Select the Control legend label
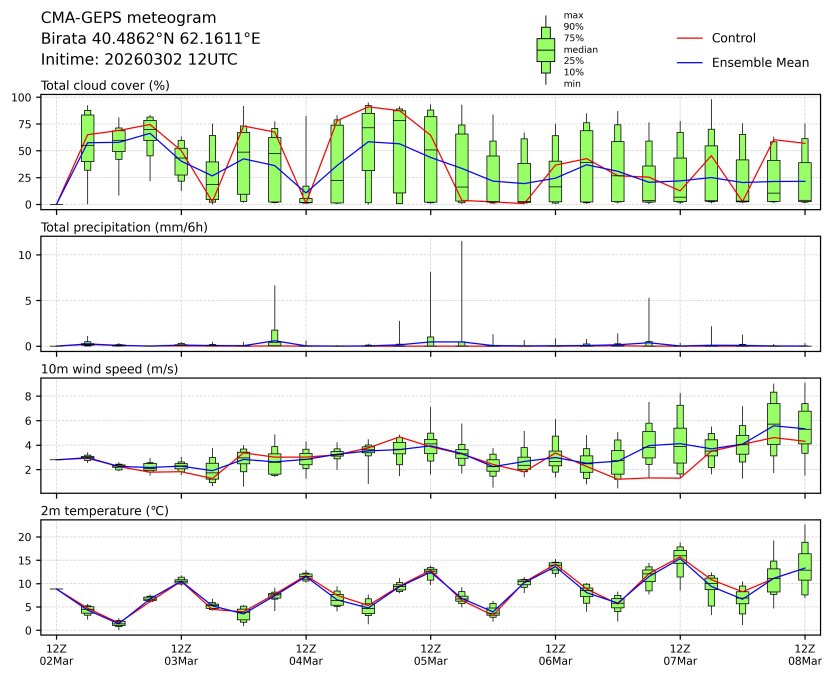The width and height of the screenshot is (833, 678). pyautogui.click(x=733, y=38)
